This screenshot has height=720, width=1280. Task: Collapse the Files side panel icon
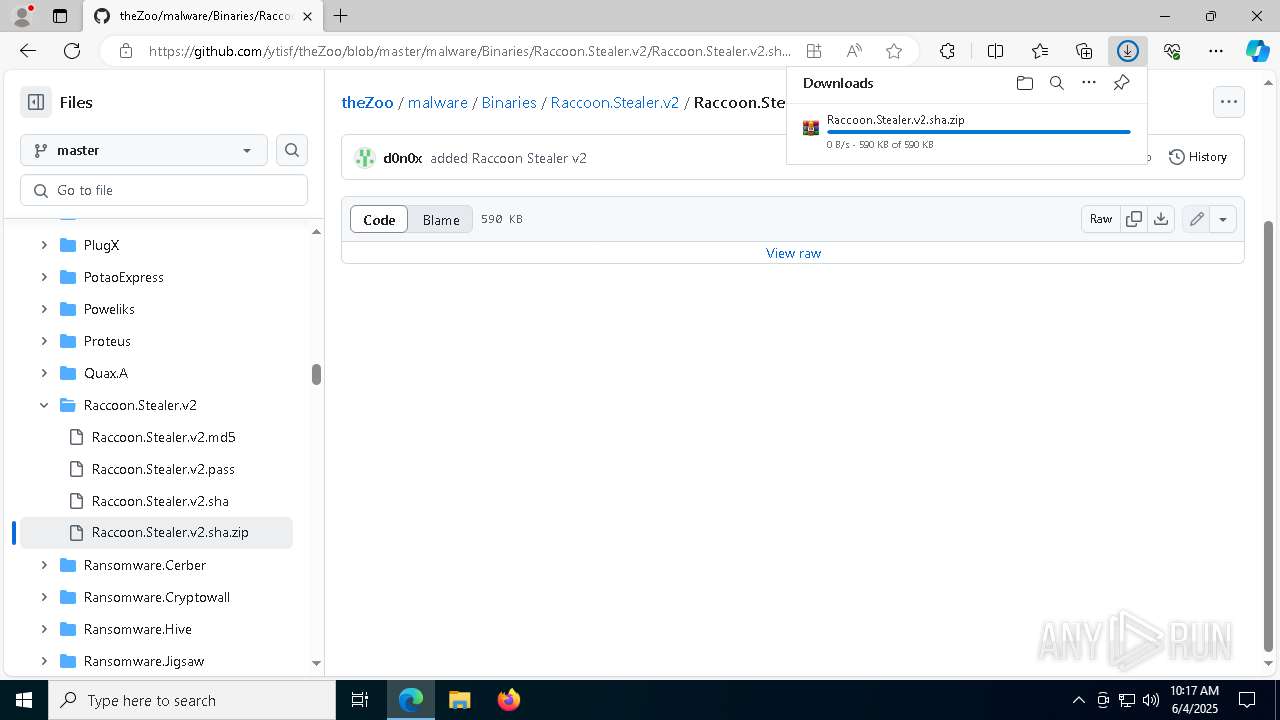point(36,102)
